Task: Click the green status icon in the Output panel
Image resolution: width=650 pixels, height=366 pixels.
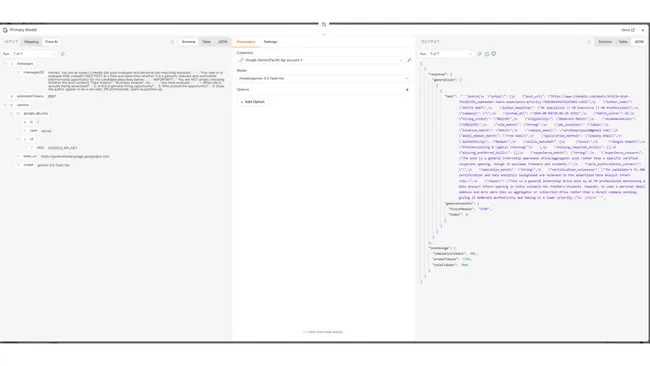Action: point(487,54)
